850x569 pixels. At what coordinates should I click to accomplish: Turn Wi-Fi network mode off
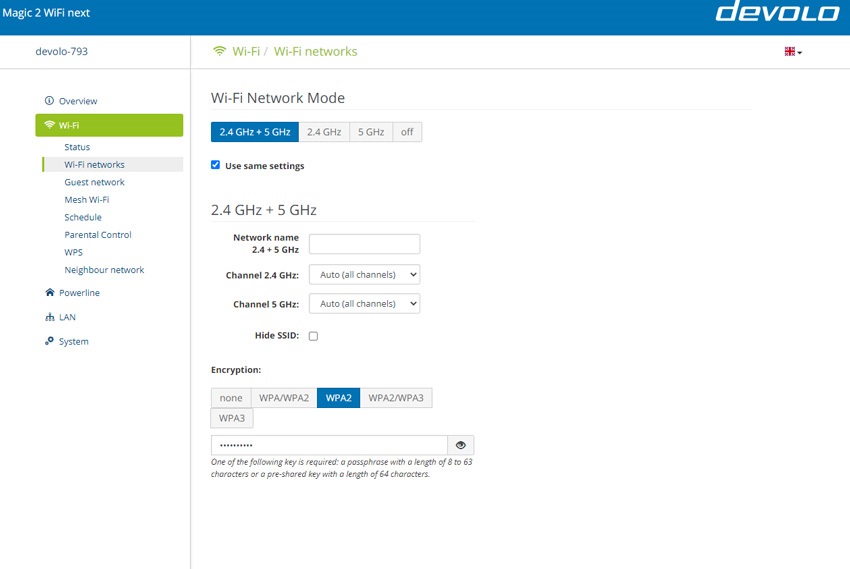pyautogui.click(x=407, y=132)
